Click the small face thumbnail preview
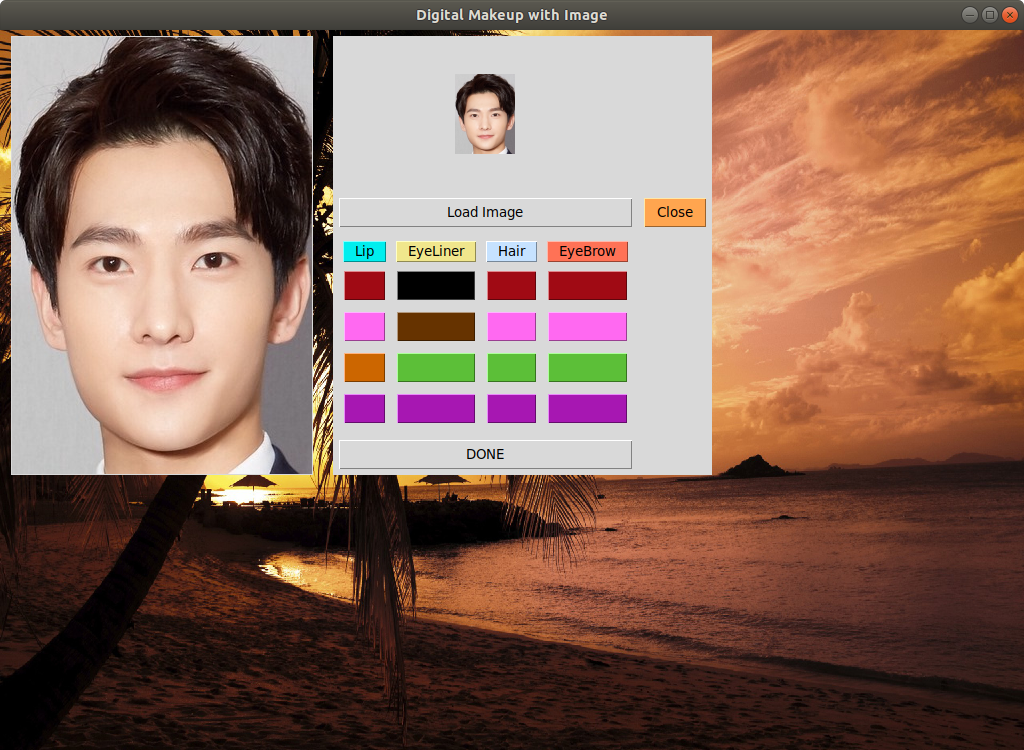1024x750 pixels. pyautogui.click(x=485, y=114)
